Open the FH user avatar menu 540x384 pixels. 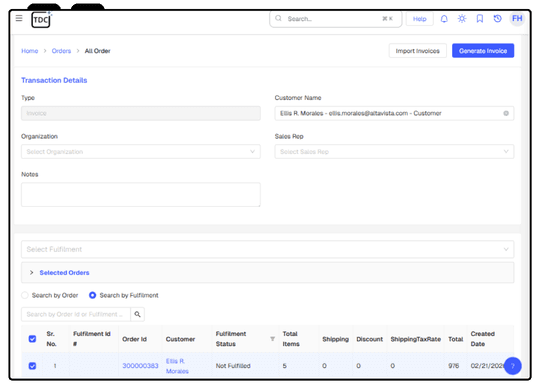pos(517,18)
